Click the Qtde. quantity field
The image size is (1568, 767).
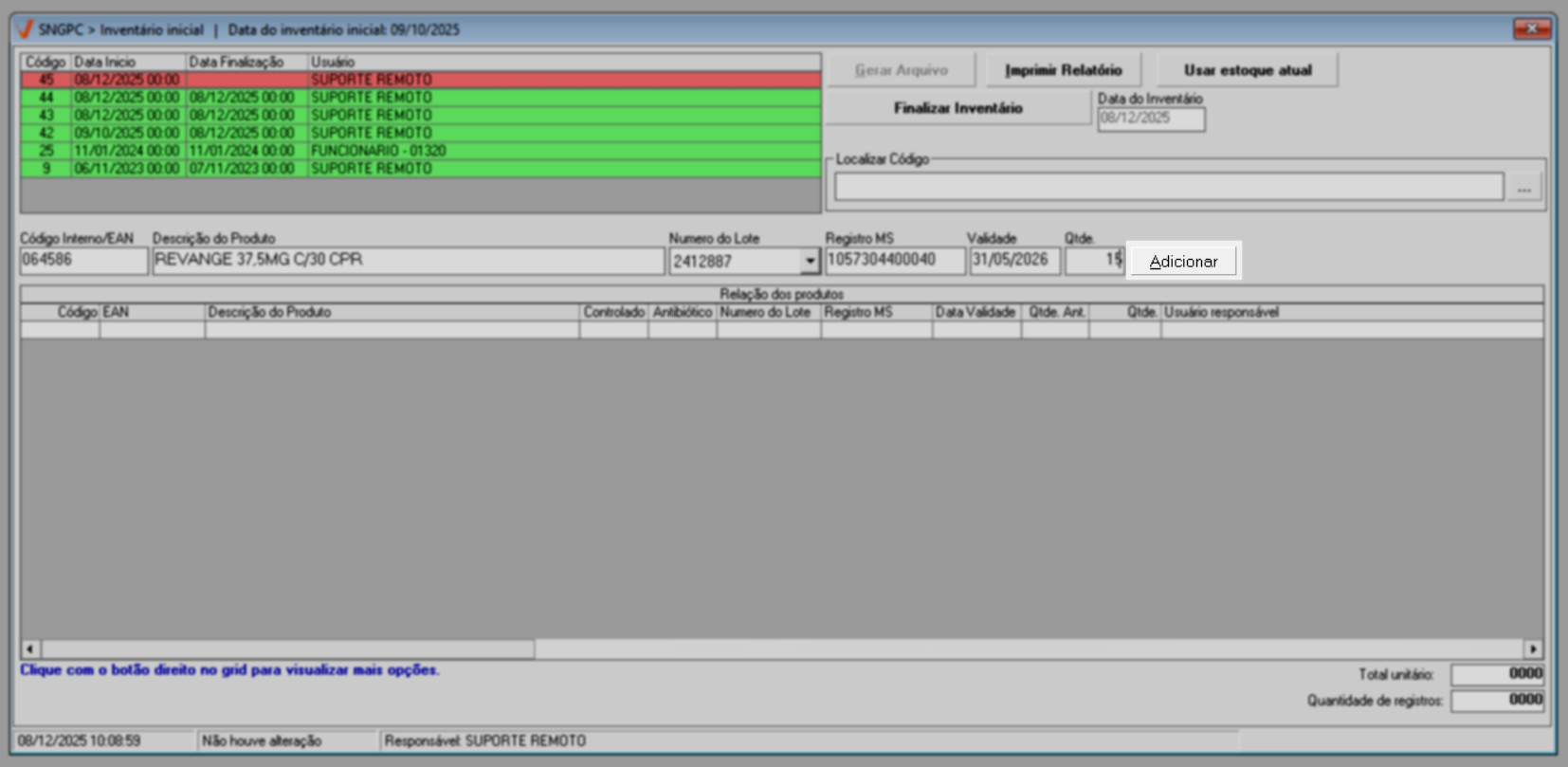pos(1094,261)
